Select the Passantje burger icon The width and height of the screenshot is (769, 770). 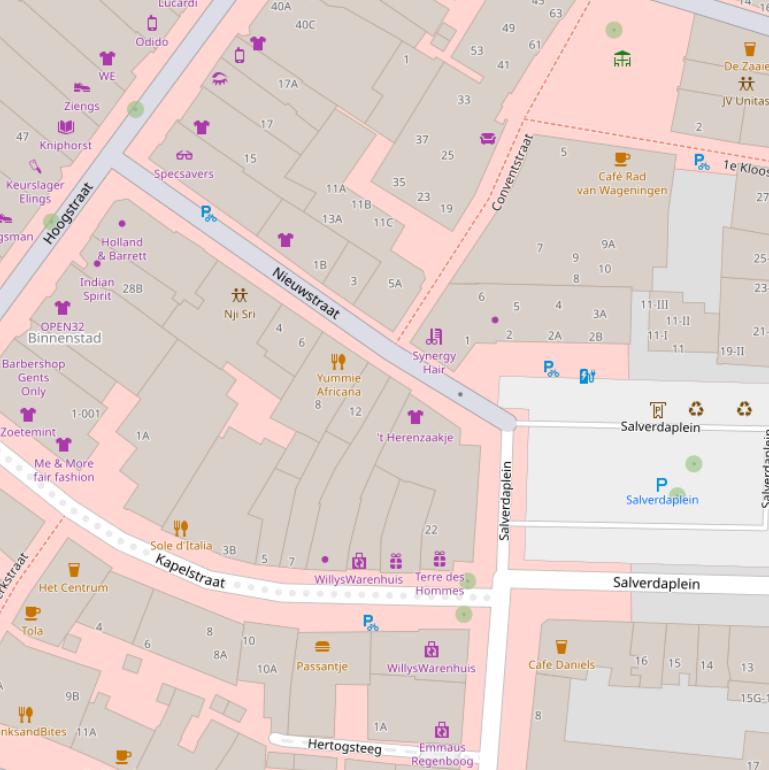(322, 647)
